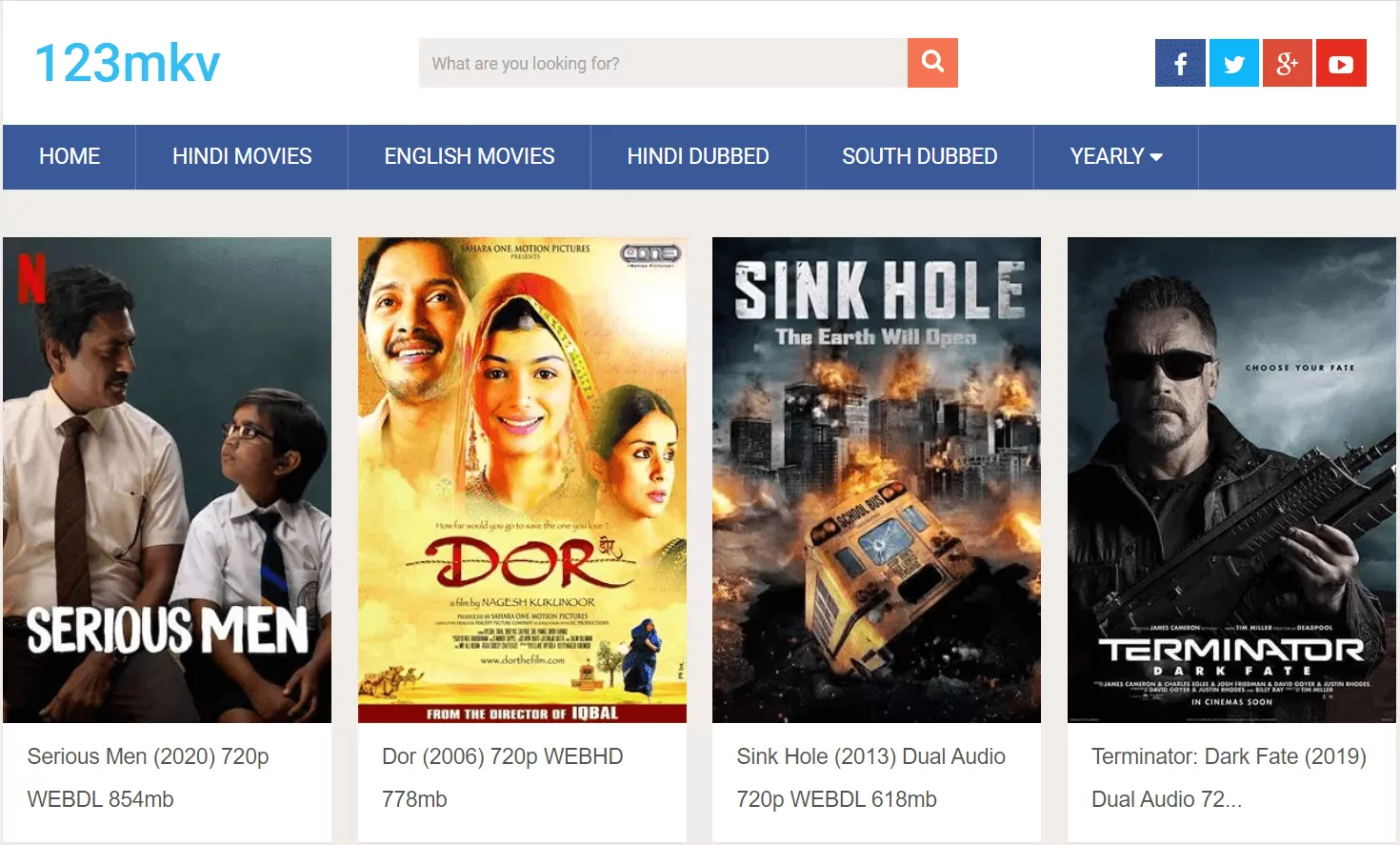Open the Twitter social icon
The width and height of the screenshot is (1400, 845).
(1233, 63)
